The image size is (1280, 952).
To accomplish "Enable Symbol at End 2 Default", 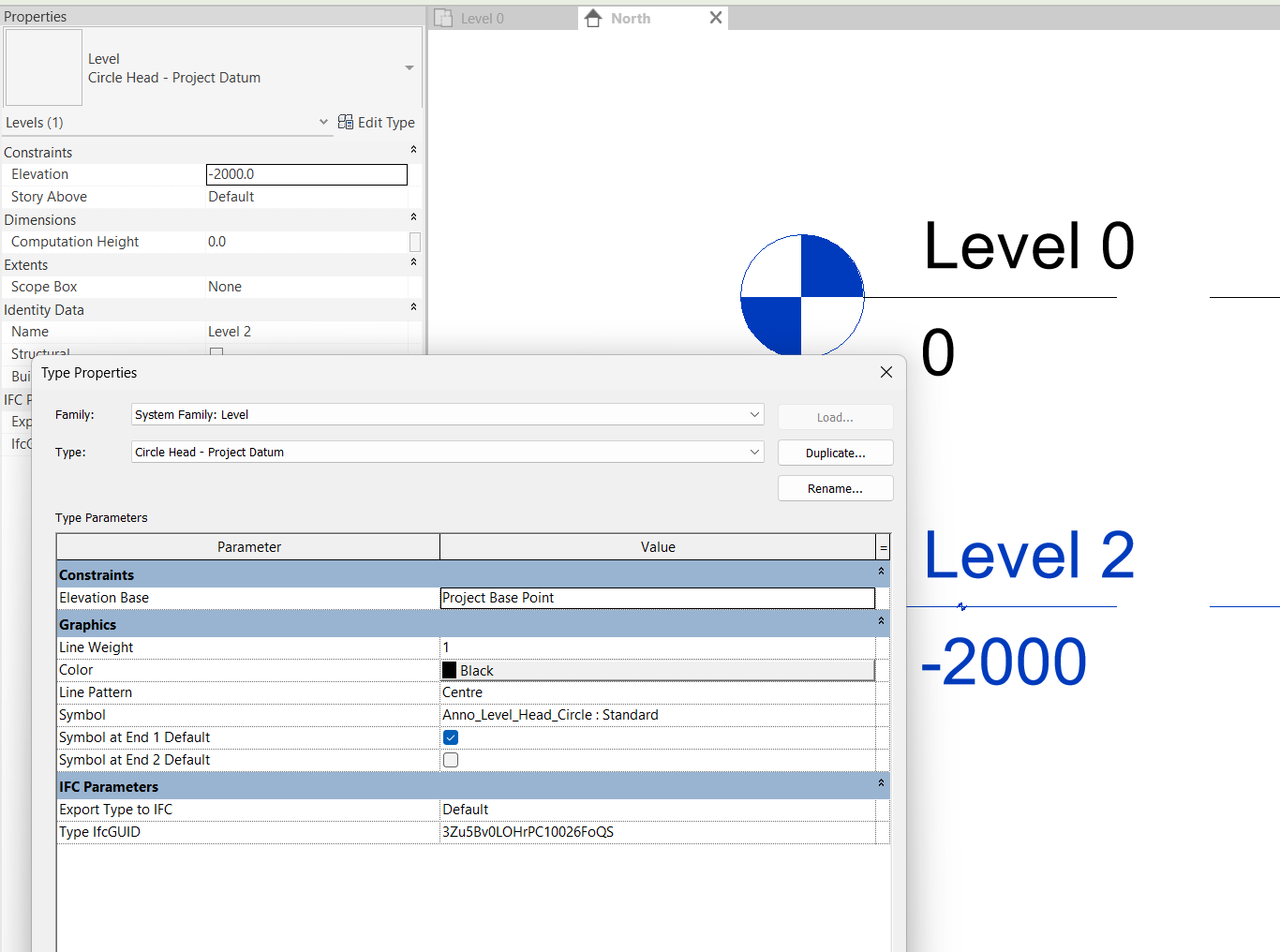I will point(451,760).
